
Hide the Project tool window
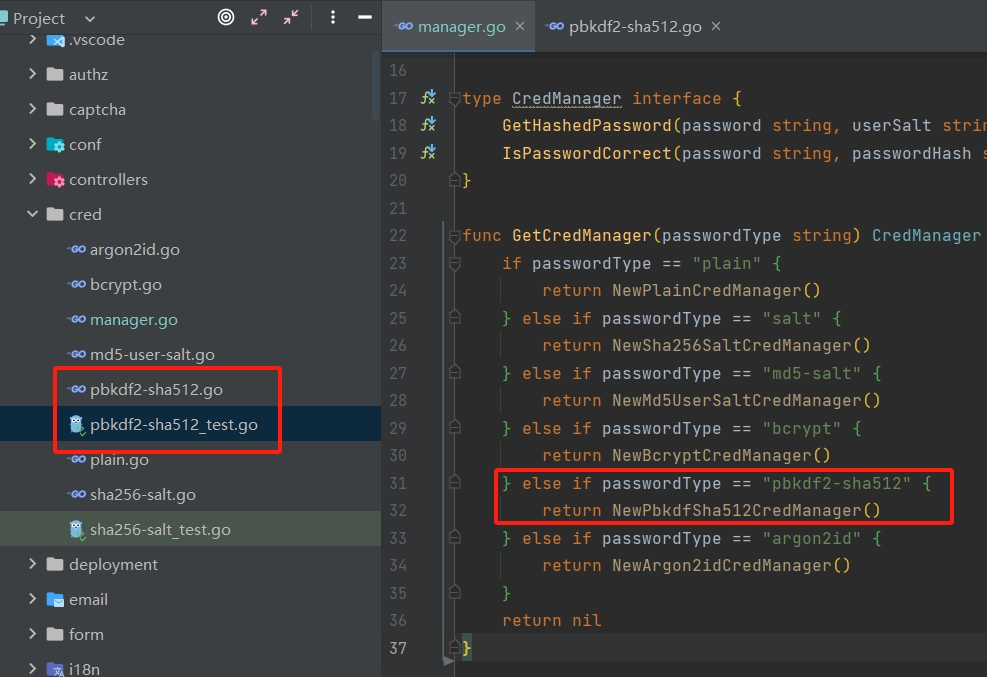coord(365,18)
